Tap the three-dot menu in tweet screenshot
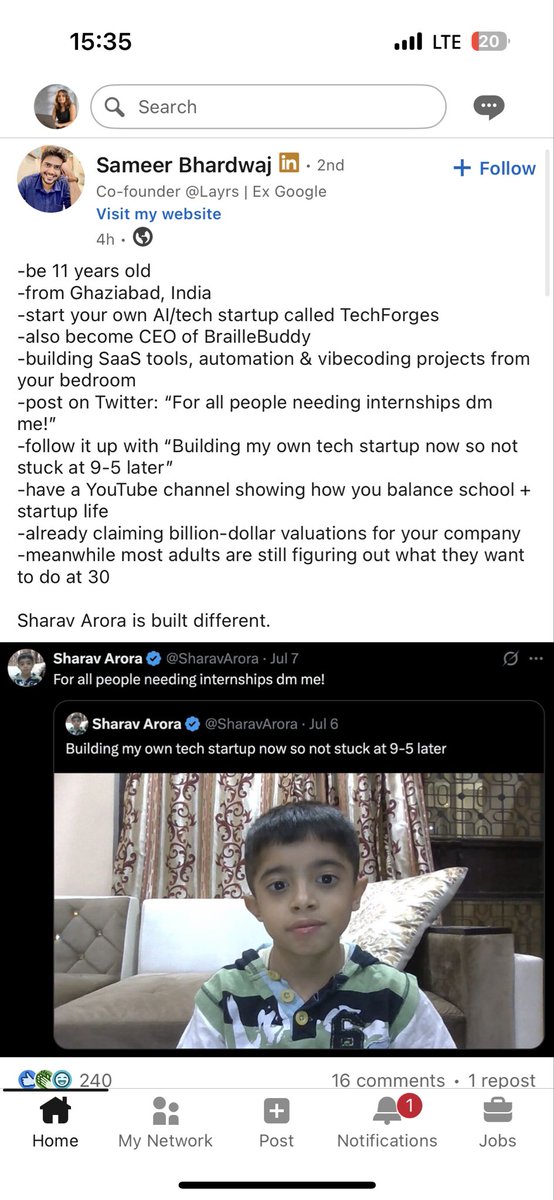This screenshot has height=1200, width=554. (x=537, y=659)
